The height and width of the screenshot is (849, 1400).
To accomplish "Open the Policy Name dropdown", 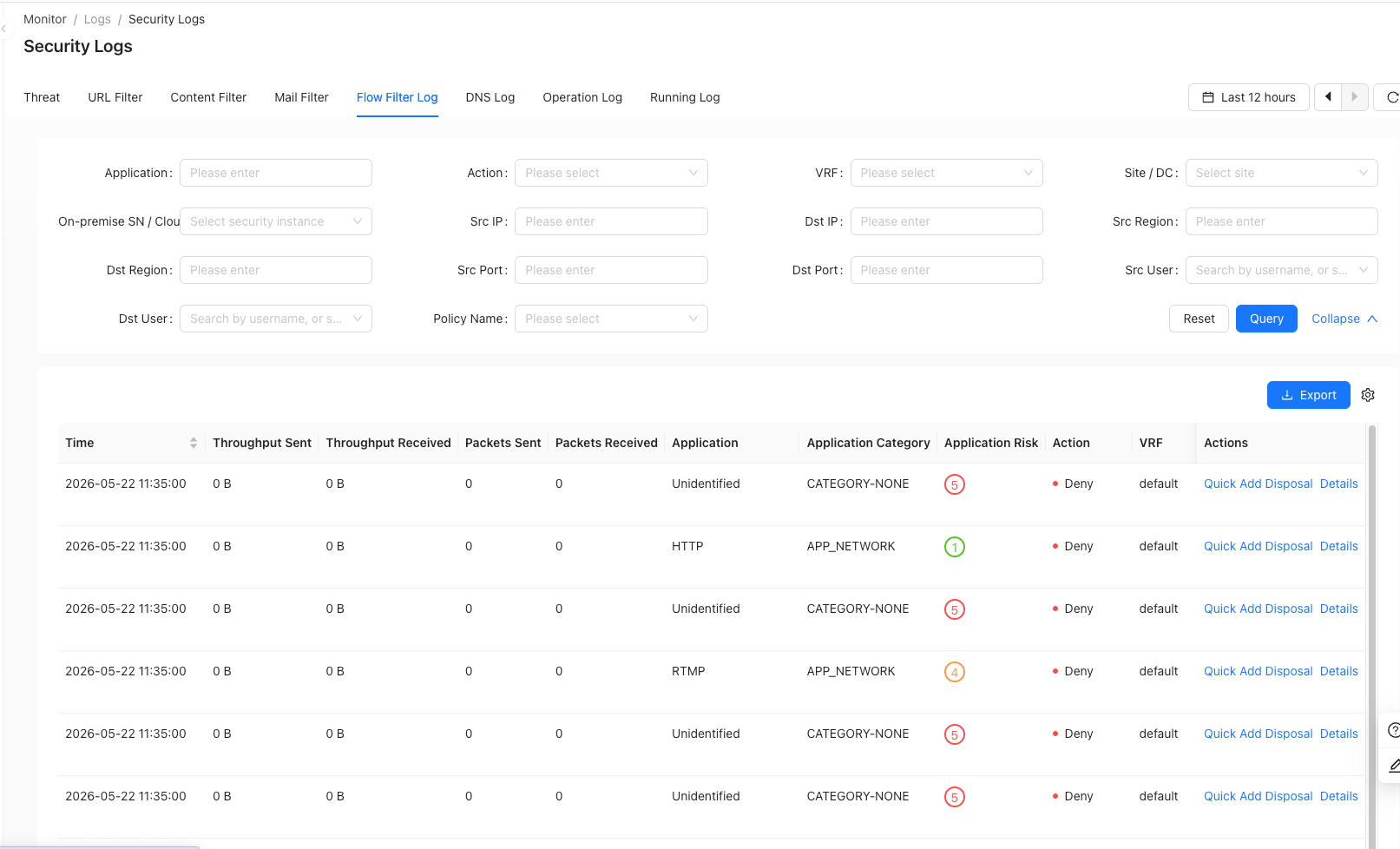I will 611,319.
